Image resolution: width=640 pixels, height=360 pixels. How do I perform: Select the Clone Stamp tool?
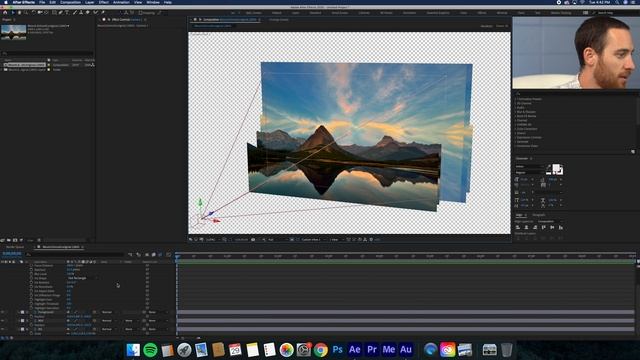point(81,13)
